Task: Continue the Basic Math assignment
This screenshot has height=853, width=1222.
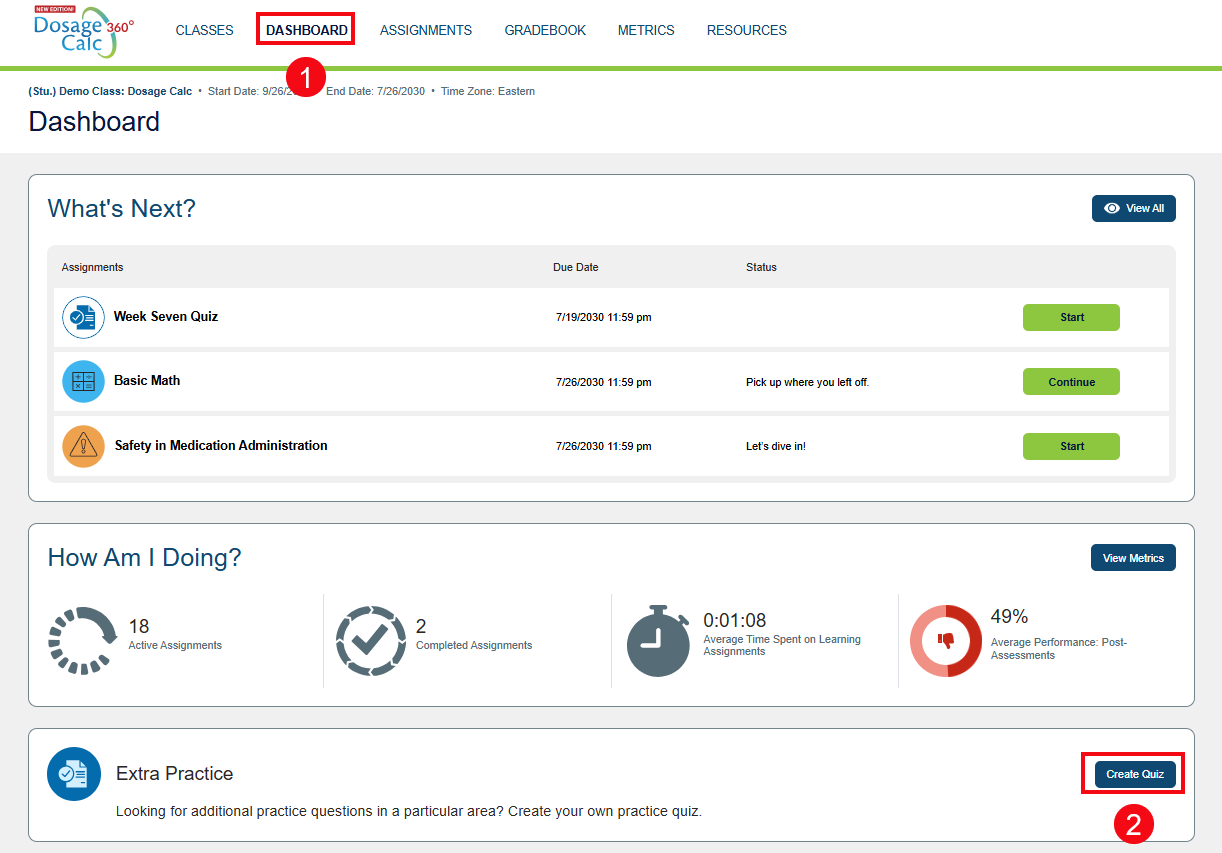Action: [1071, 381]
